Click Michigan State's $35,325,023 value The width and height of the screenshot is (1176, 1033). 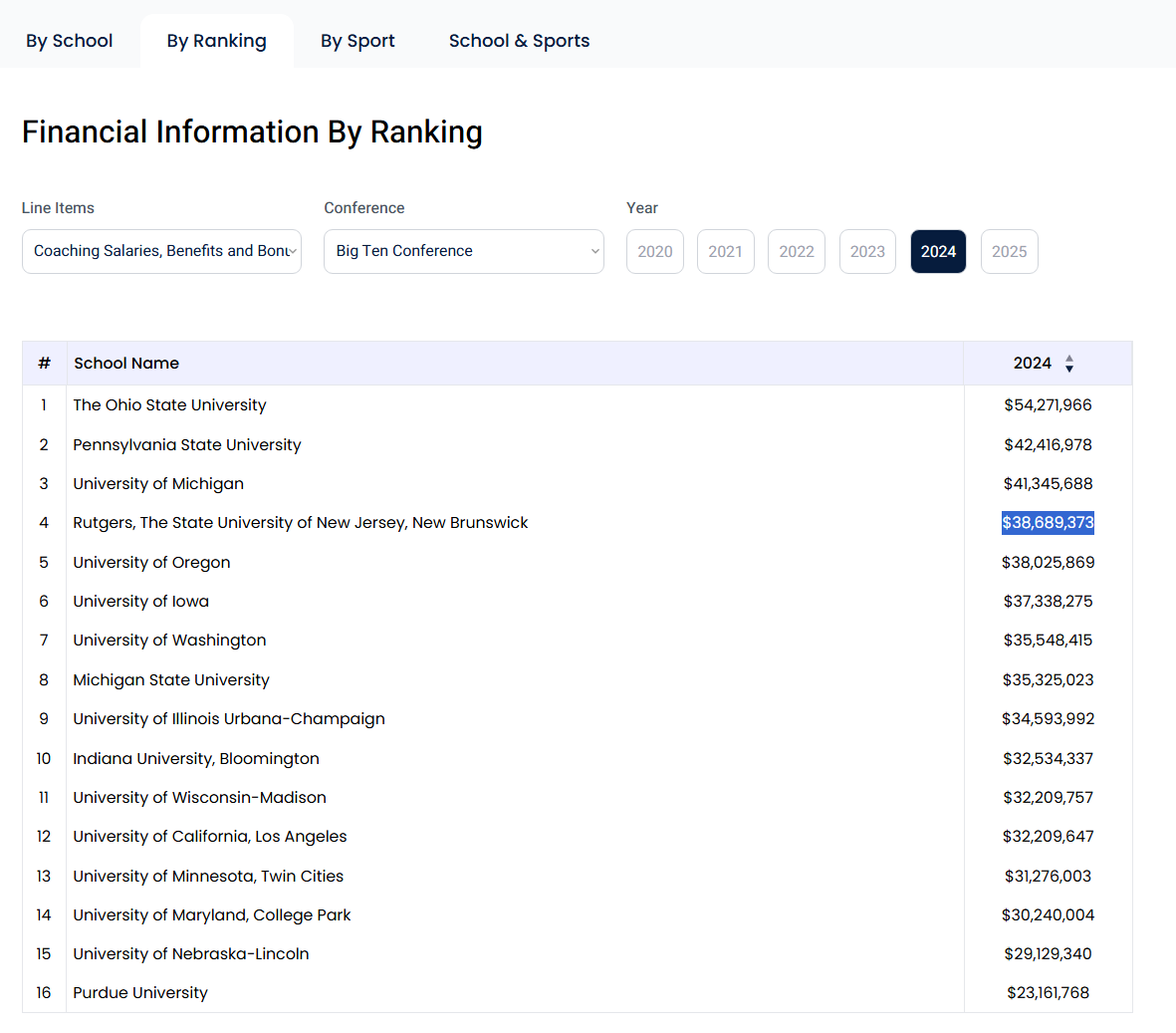coord(1048,680)
